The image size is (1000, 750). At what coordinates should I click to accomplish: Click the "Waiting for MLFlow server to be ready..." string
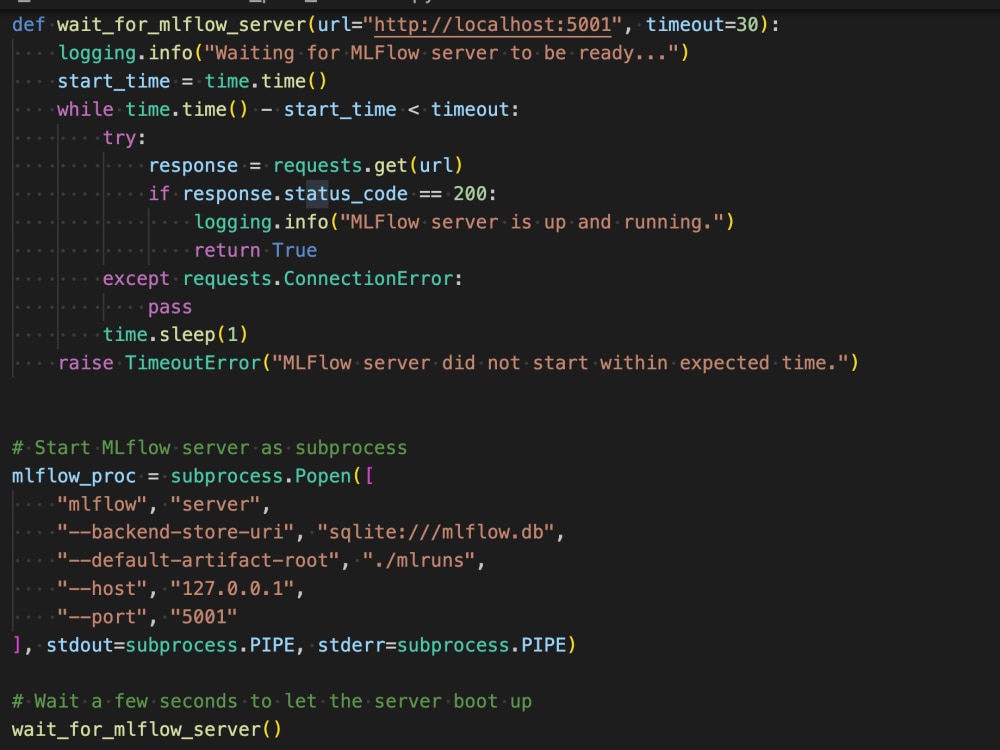click(x=441, y=53)
